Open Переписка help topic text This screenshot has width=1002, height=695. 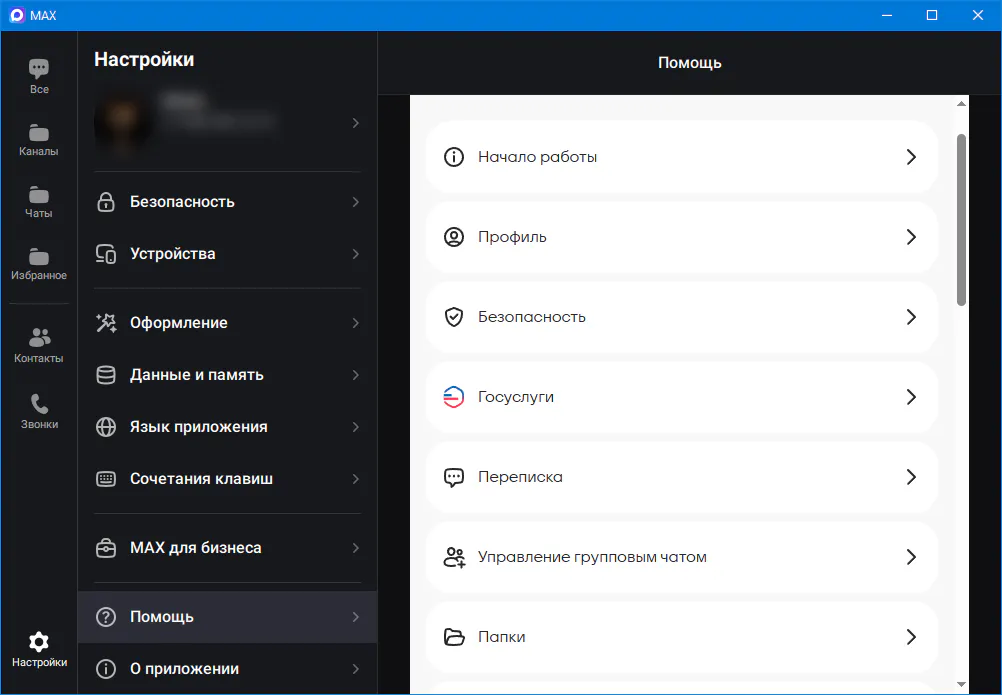(x=520, y=477)
